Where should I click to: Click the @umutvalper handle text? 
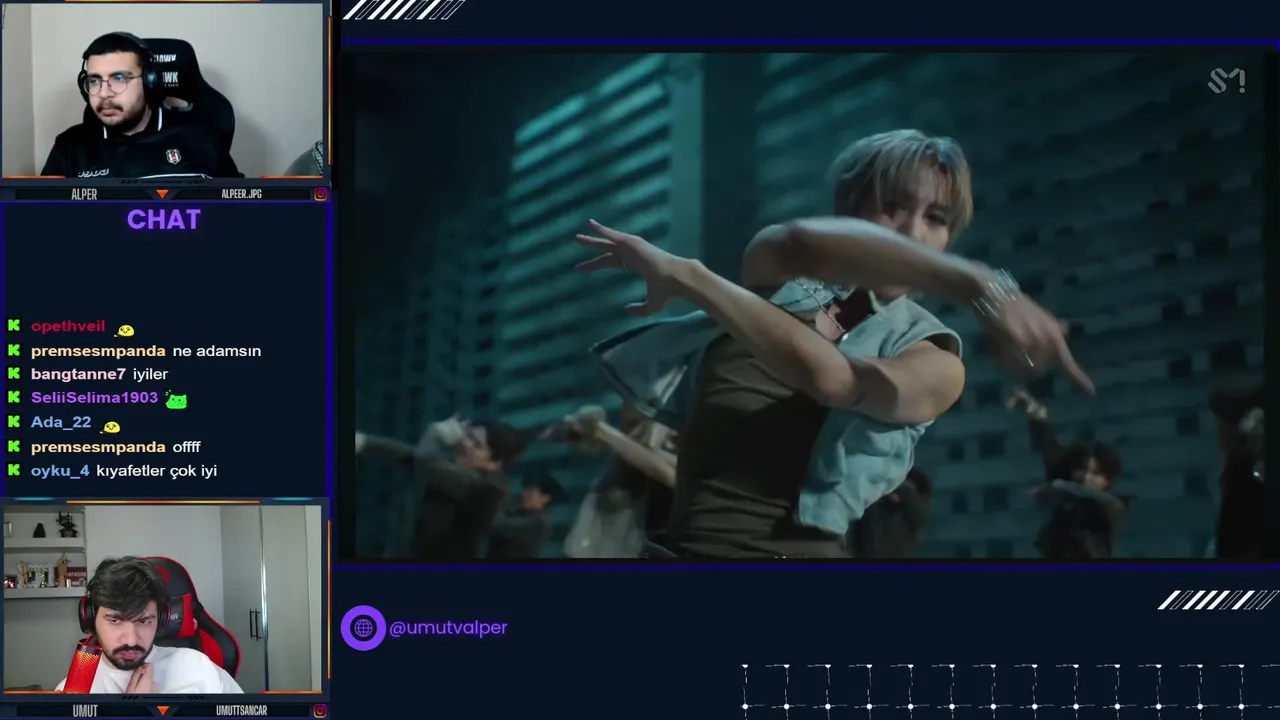pyautogui.click(x=448, y=628)
